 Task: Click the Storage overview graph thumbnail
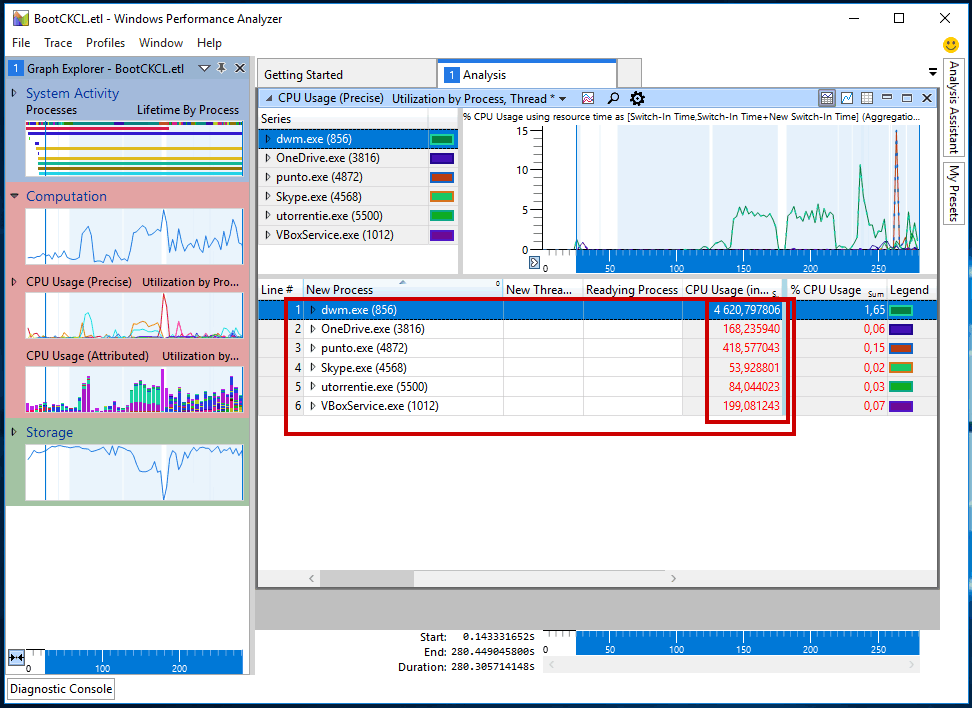135,472
